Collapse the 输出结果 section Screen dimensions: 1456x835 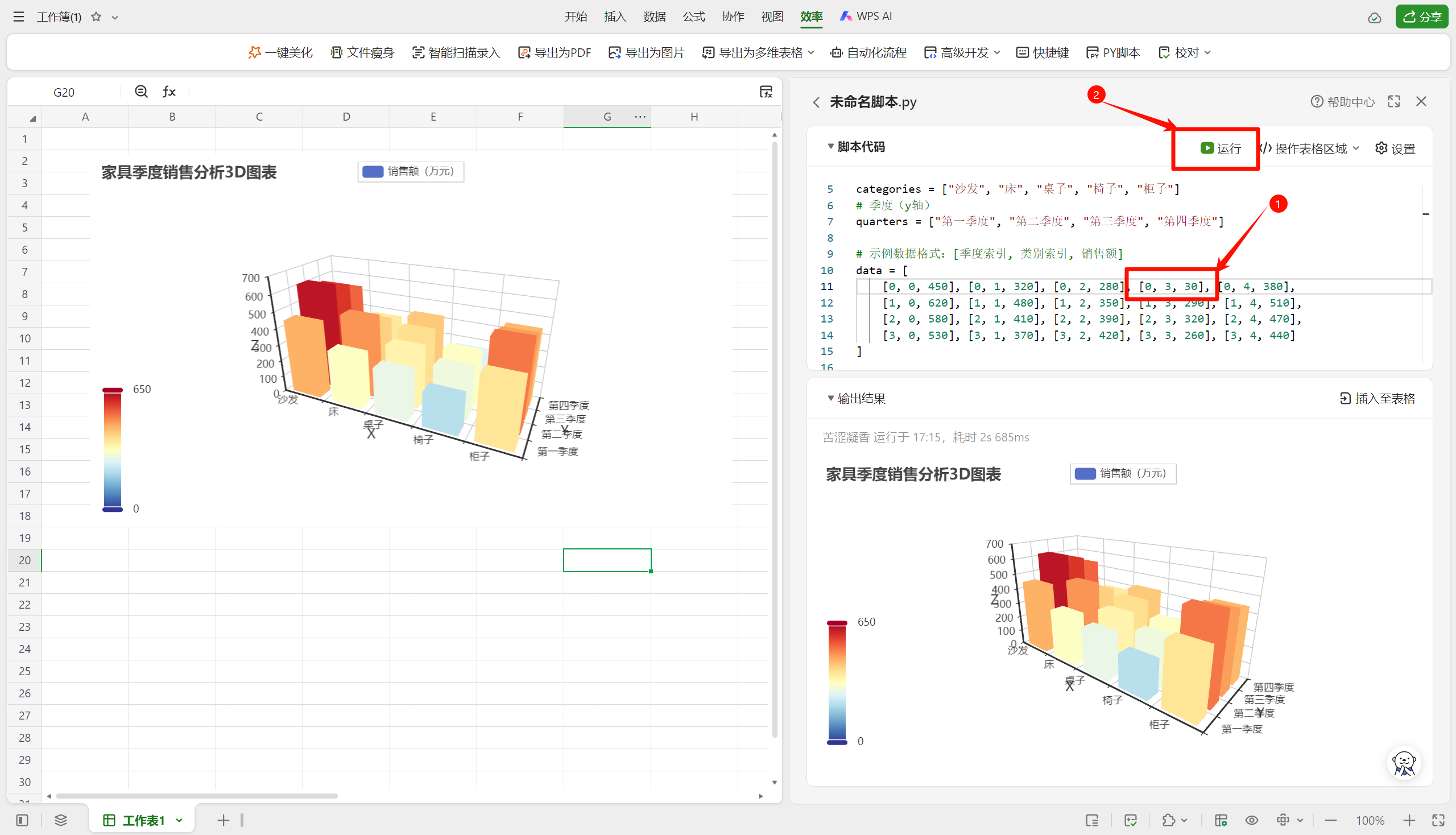click(x=830, y=398)
